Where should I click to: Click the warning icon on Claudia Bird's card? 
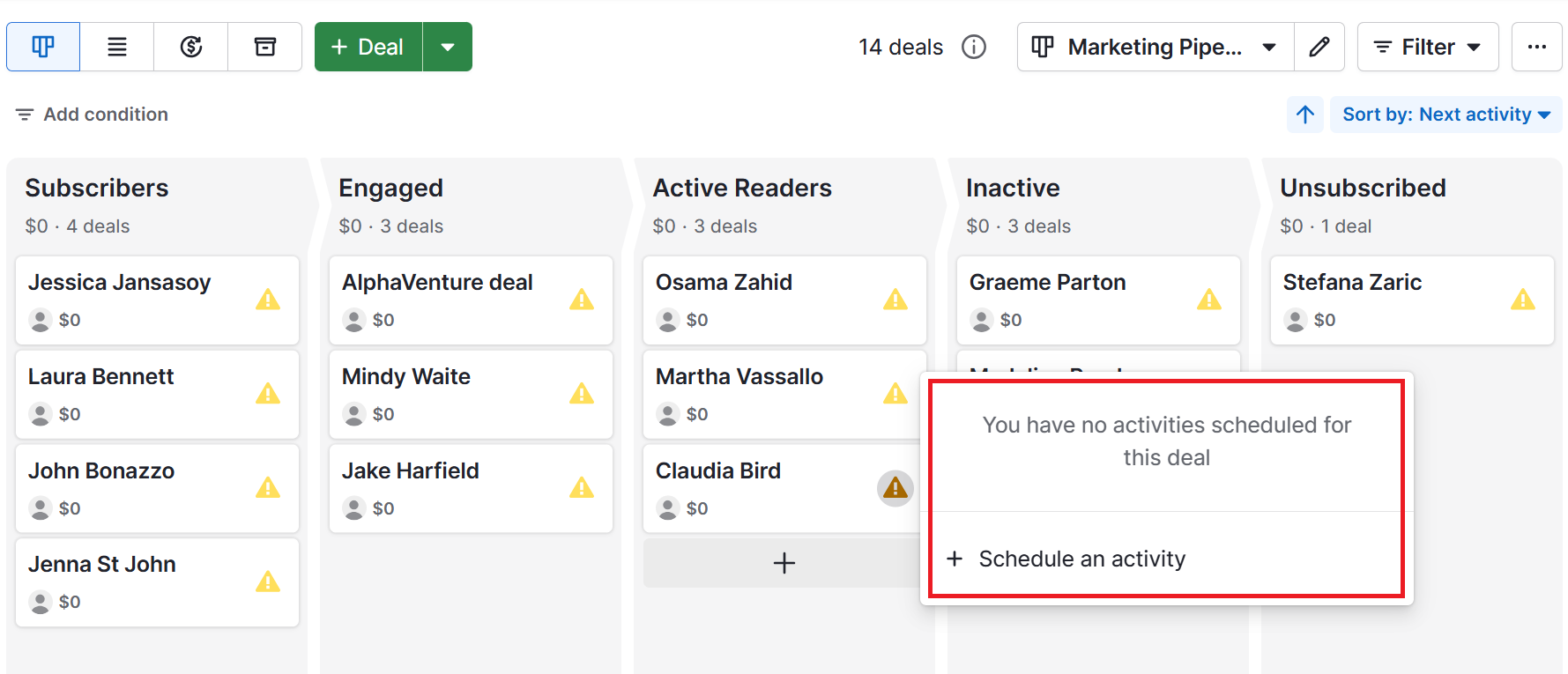(895, 488)
